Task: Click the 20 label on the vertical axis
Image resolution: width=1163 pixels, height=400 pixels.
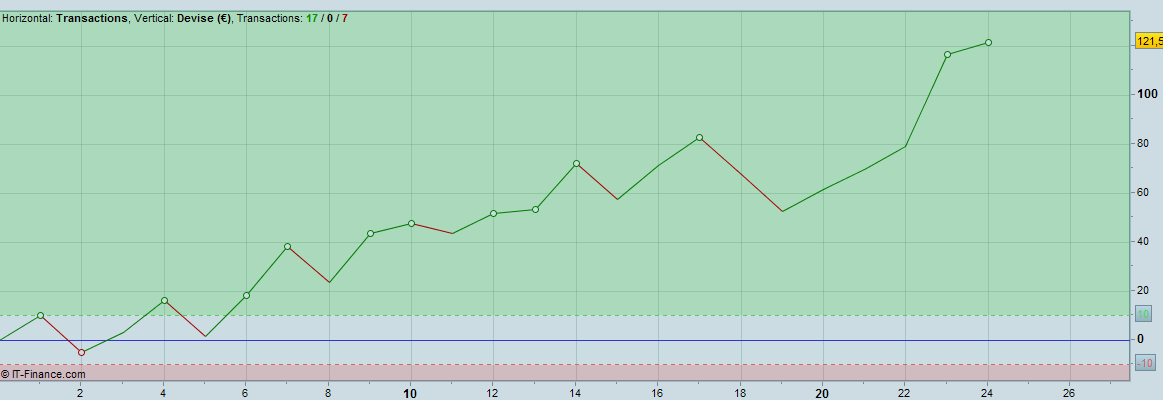Action: click(1144, 290)
